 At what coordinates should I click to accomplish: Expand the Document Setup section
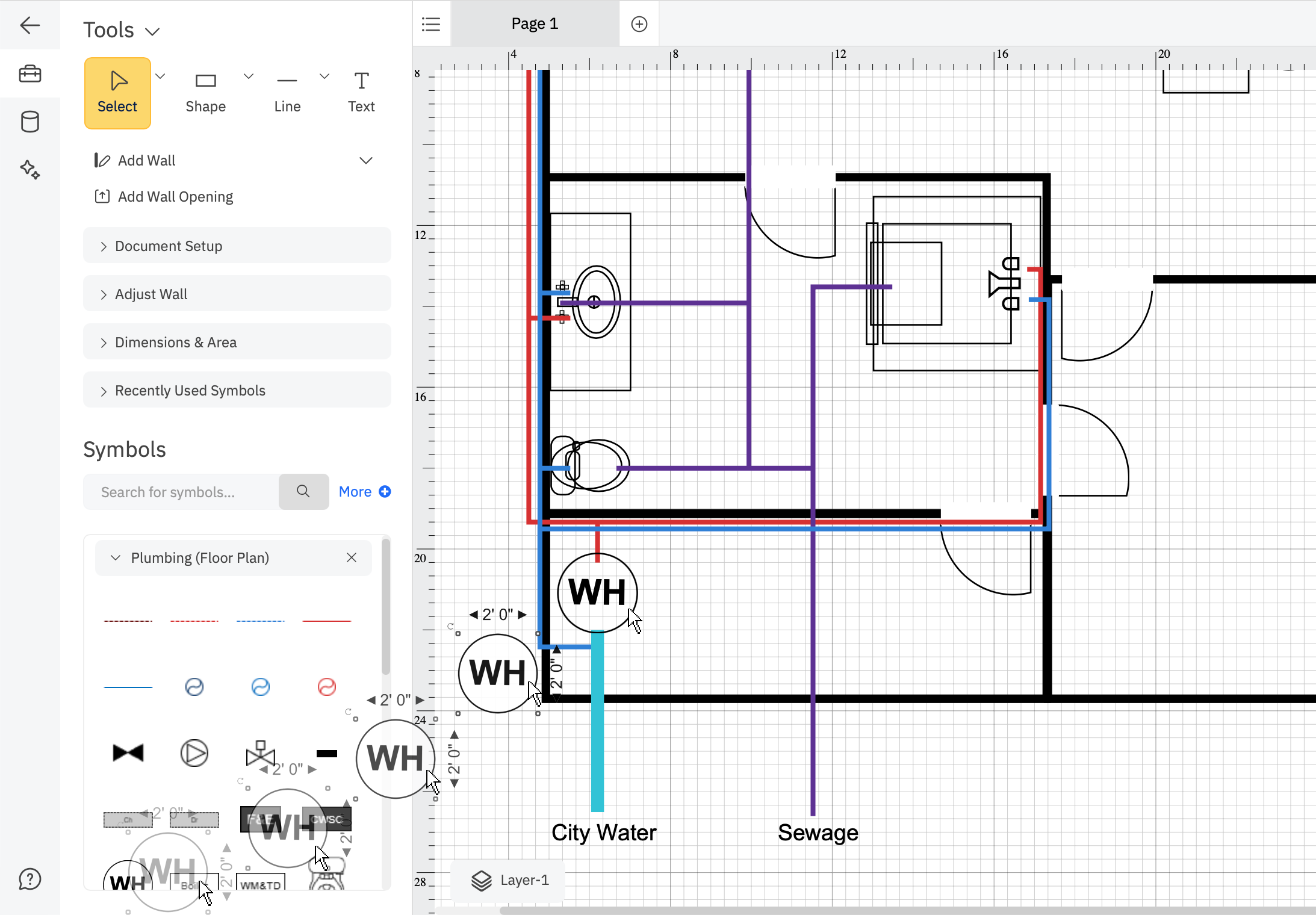(x=237, y=245)
